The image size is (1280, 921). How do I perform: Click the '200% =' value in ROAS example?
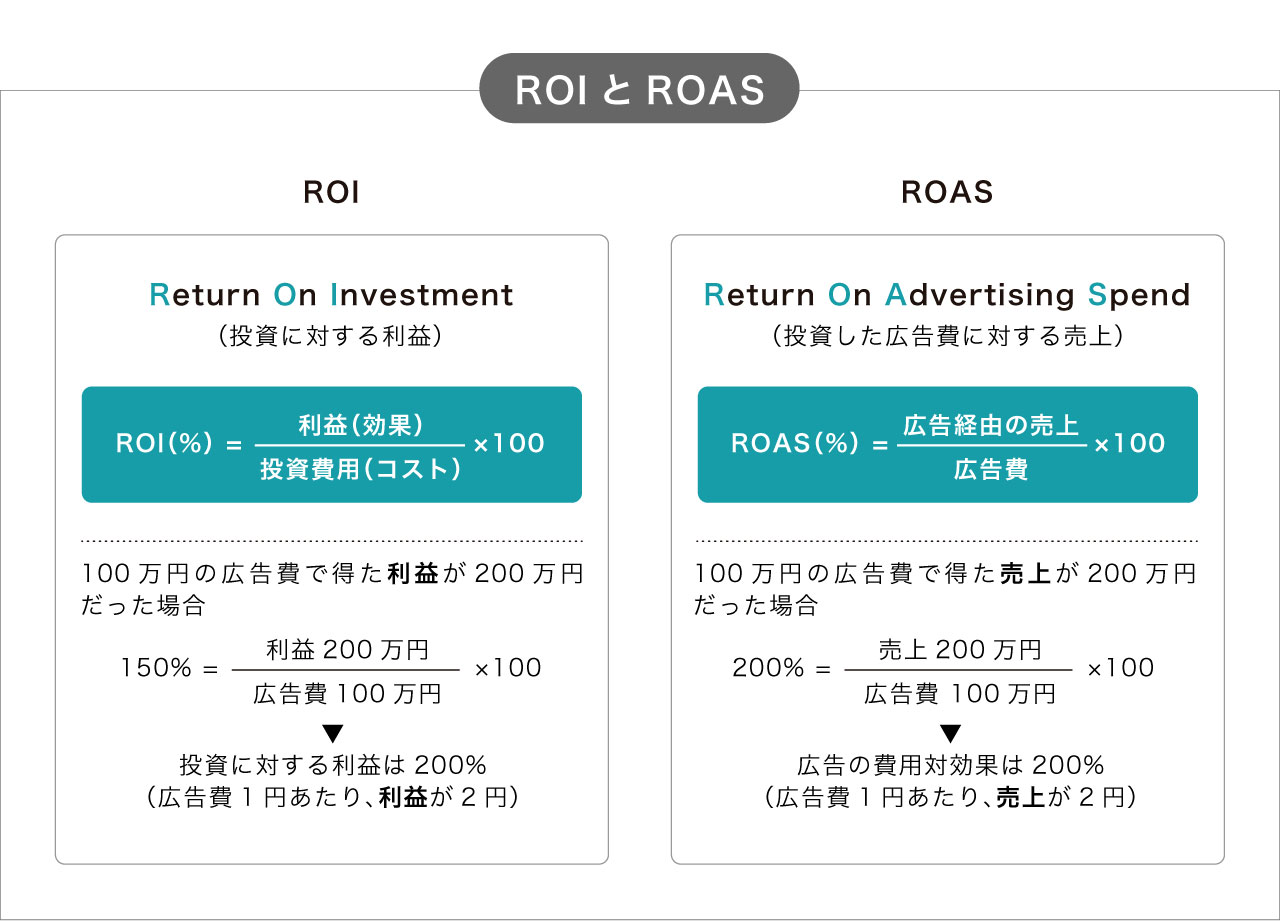click(x=782, y=668)
